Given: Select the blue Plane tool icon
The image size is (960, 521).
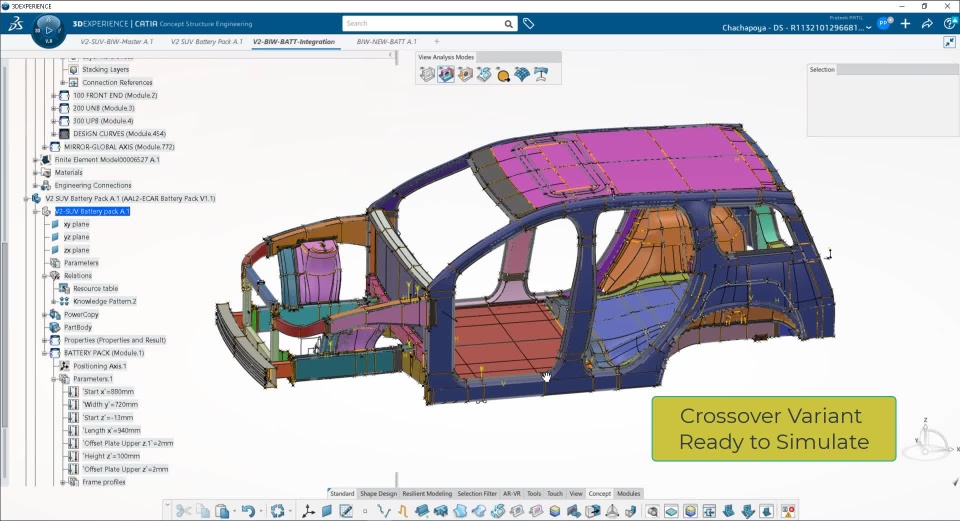Looking at the screenshot, I should pos(327,511).
